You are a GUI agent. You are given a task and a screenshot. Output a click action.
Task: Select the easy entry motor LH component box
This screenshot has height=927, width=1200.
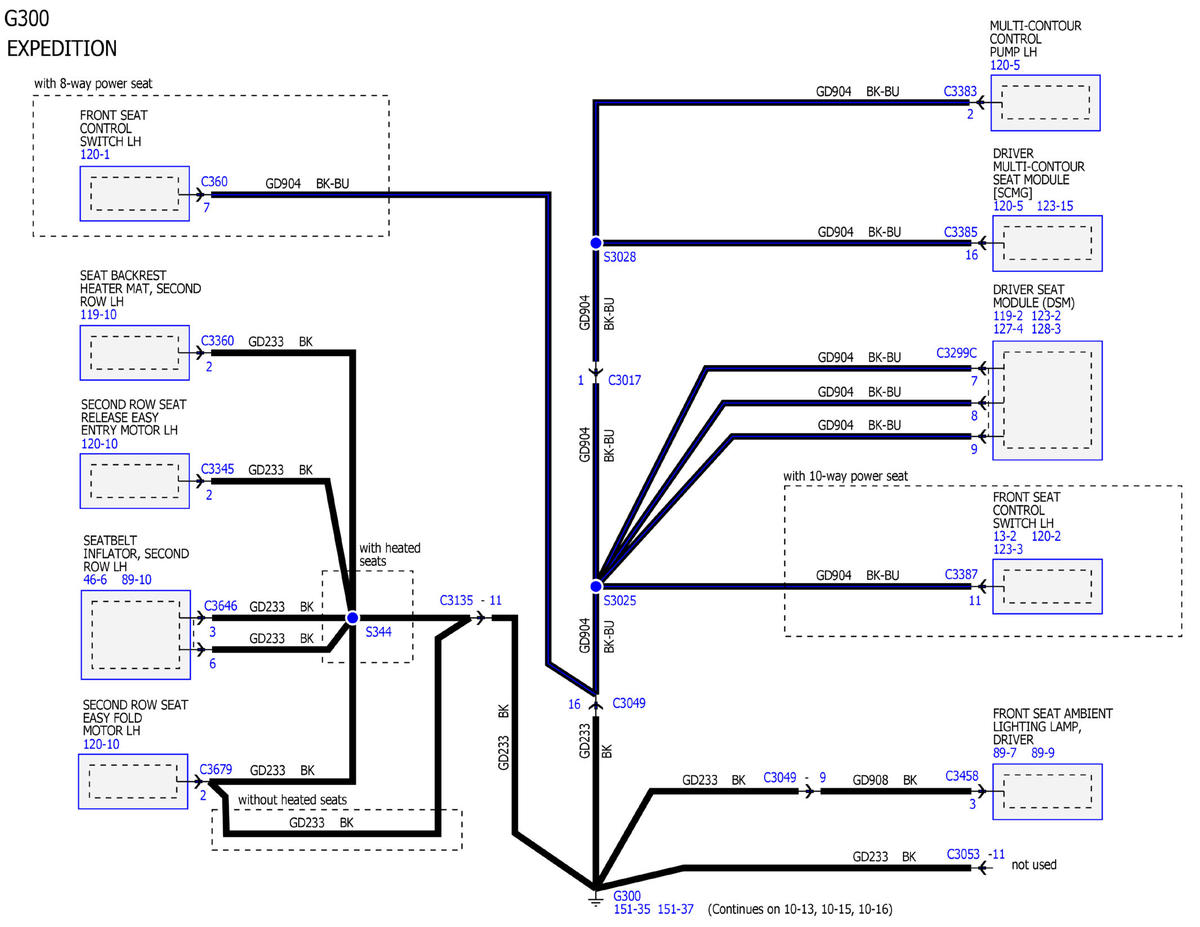pyautogui.click(x=134, y=481)
